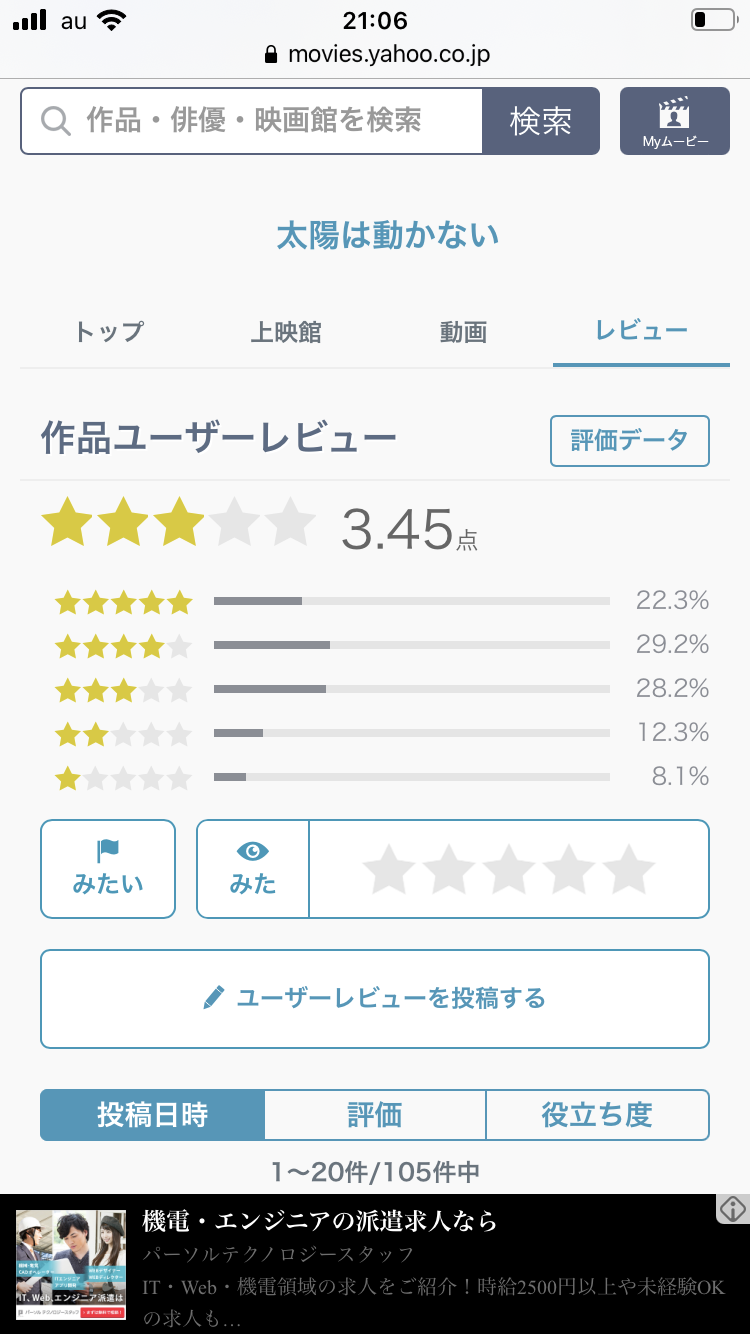Viewport: 750px width, 1334px height.
Task: Open the ad info icon
Action: tap(733, 1209)
